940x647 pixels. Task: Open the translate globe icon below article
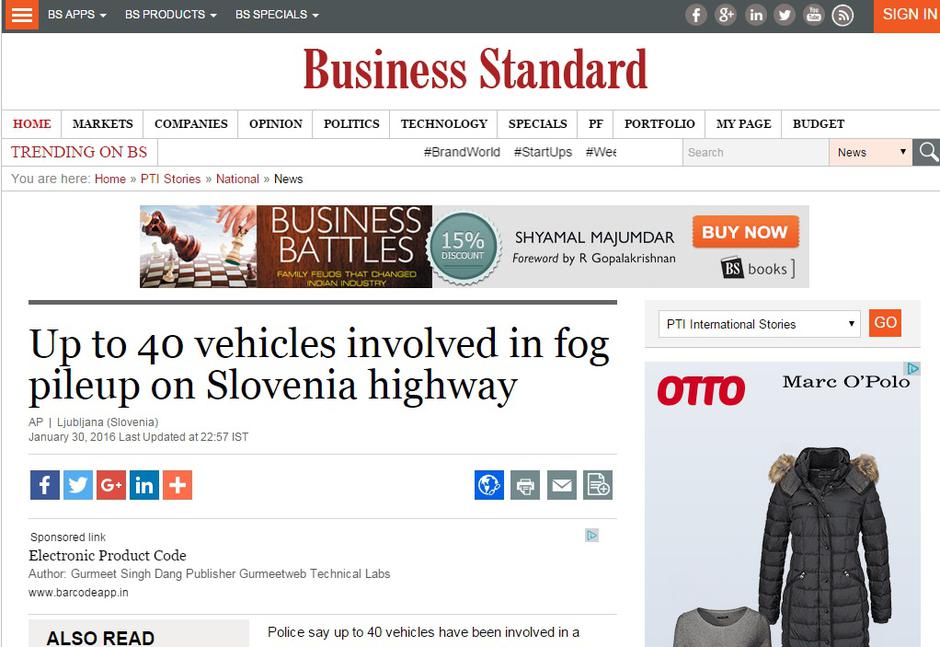[x=487, y=485]
